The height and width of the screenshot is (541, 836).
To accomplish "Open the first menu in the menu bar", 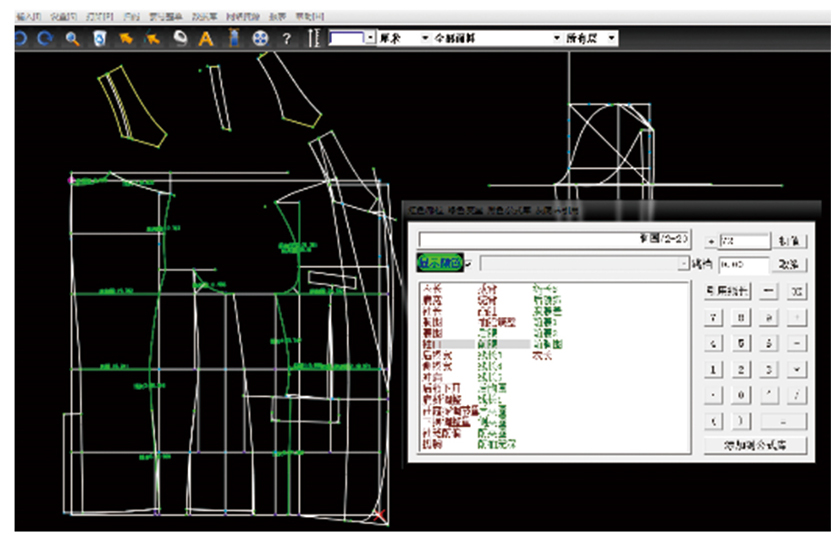I will tap(27, 17).
